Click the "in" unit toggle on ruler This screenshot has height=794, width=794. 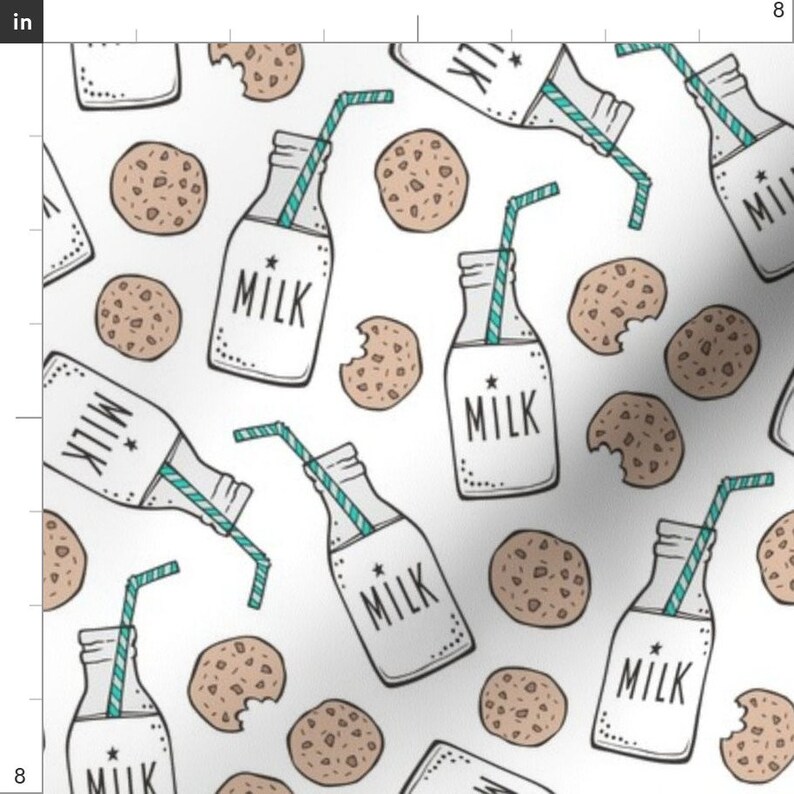[x=21, y=21]
